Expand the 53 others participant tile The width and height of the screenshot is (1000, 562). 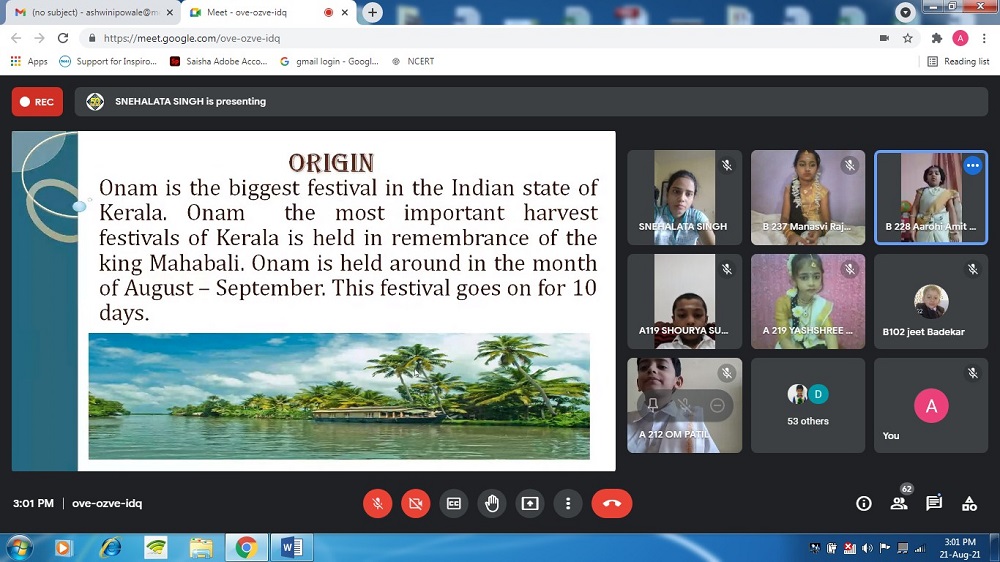click(x=807, y=405)
